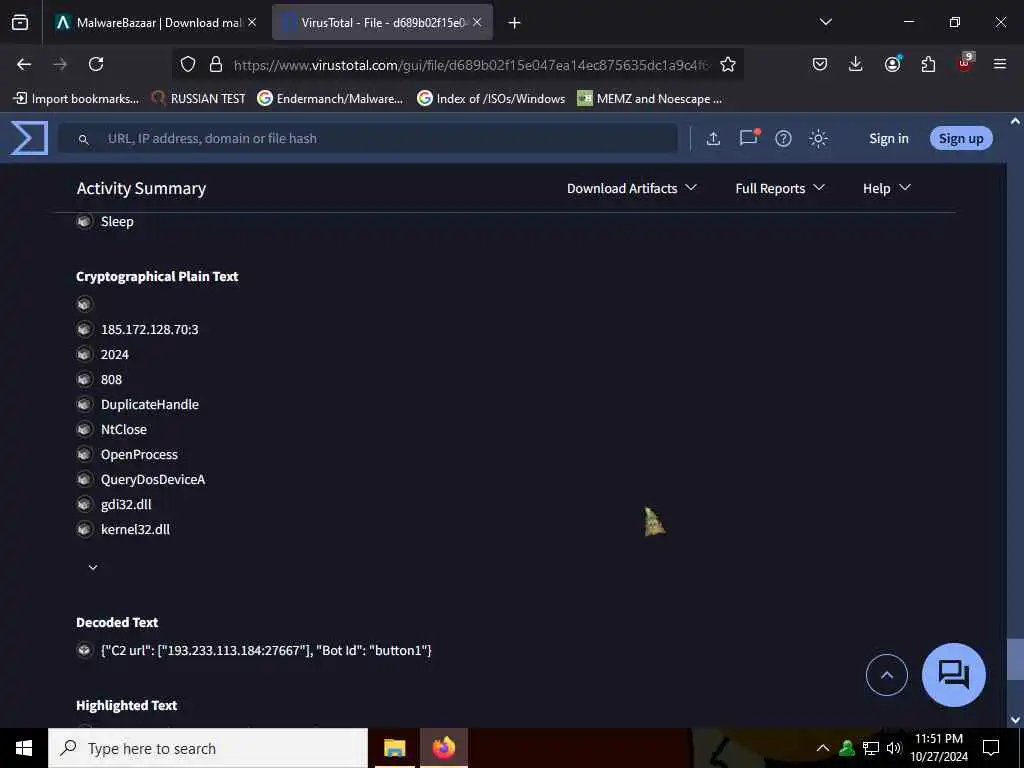Click the site padlock icon
Image resolution: width=1024 pixels, height=768 pixels.
[x=216, y=64]
